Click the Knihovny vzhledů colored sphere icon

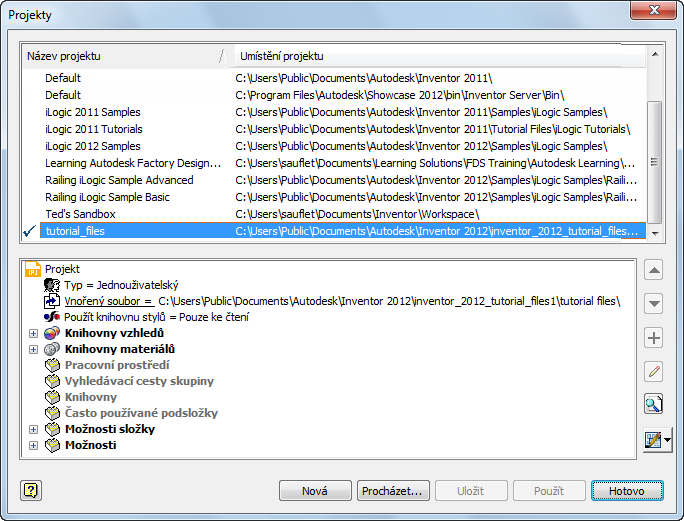click(52, 333)
